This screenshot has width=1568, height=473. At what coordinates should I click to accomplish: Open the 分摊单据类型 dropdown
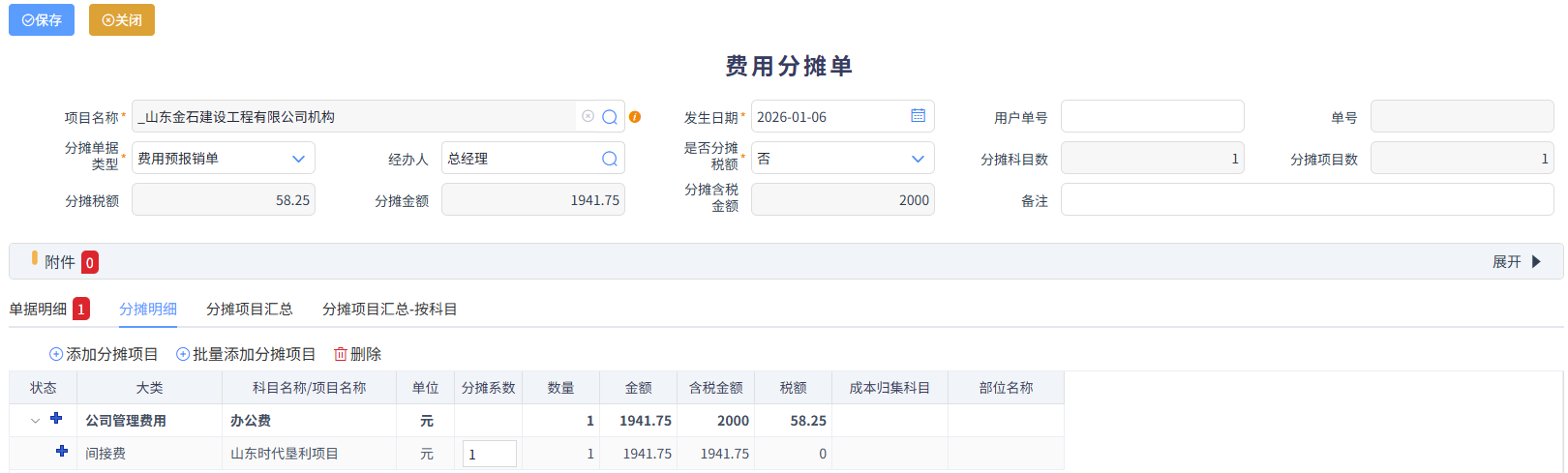[x=298, y=159]
